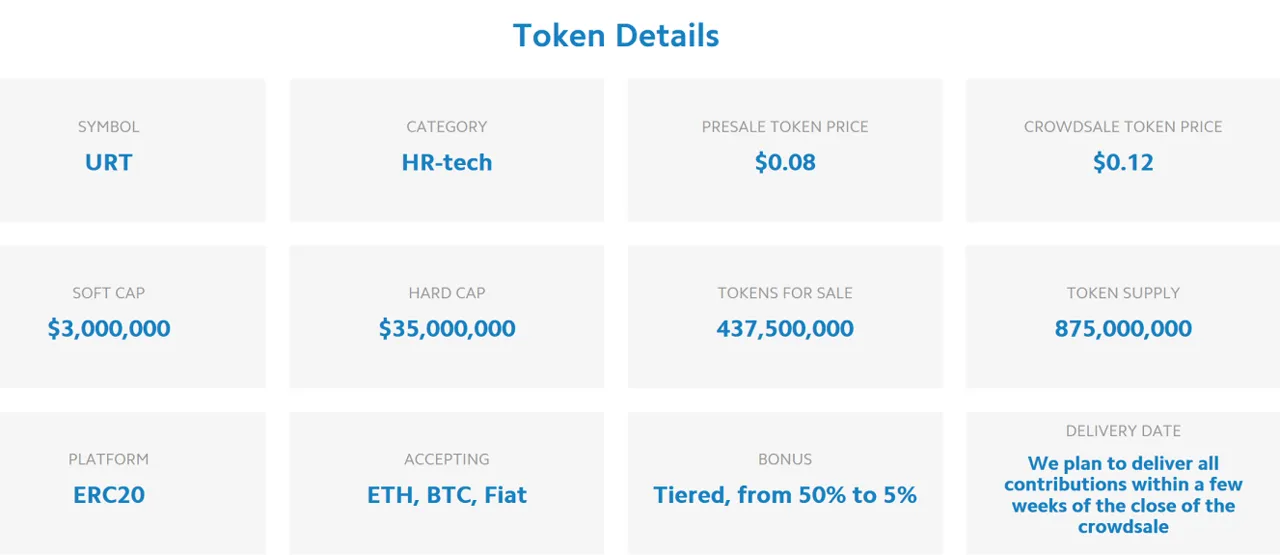Select the $3,000,000 soft cap value
Viewport: 1280px width, 555px height.
pos(109,328)
